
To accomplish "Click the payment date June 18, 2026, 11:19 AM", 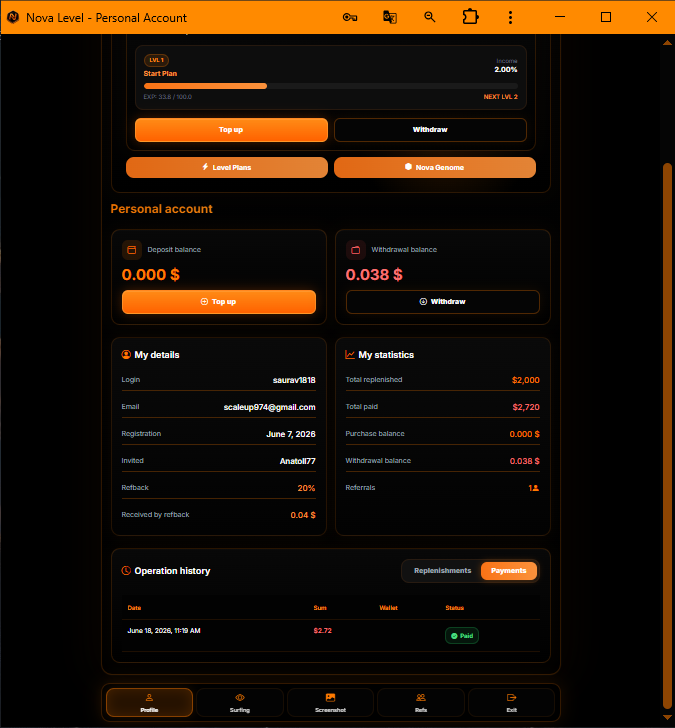I will 164,630.
